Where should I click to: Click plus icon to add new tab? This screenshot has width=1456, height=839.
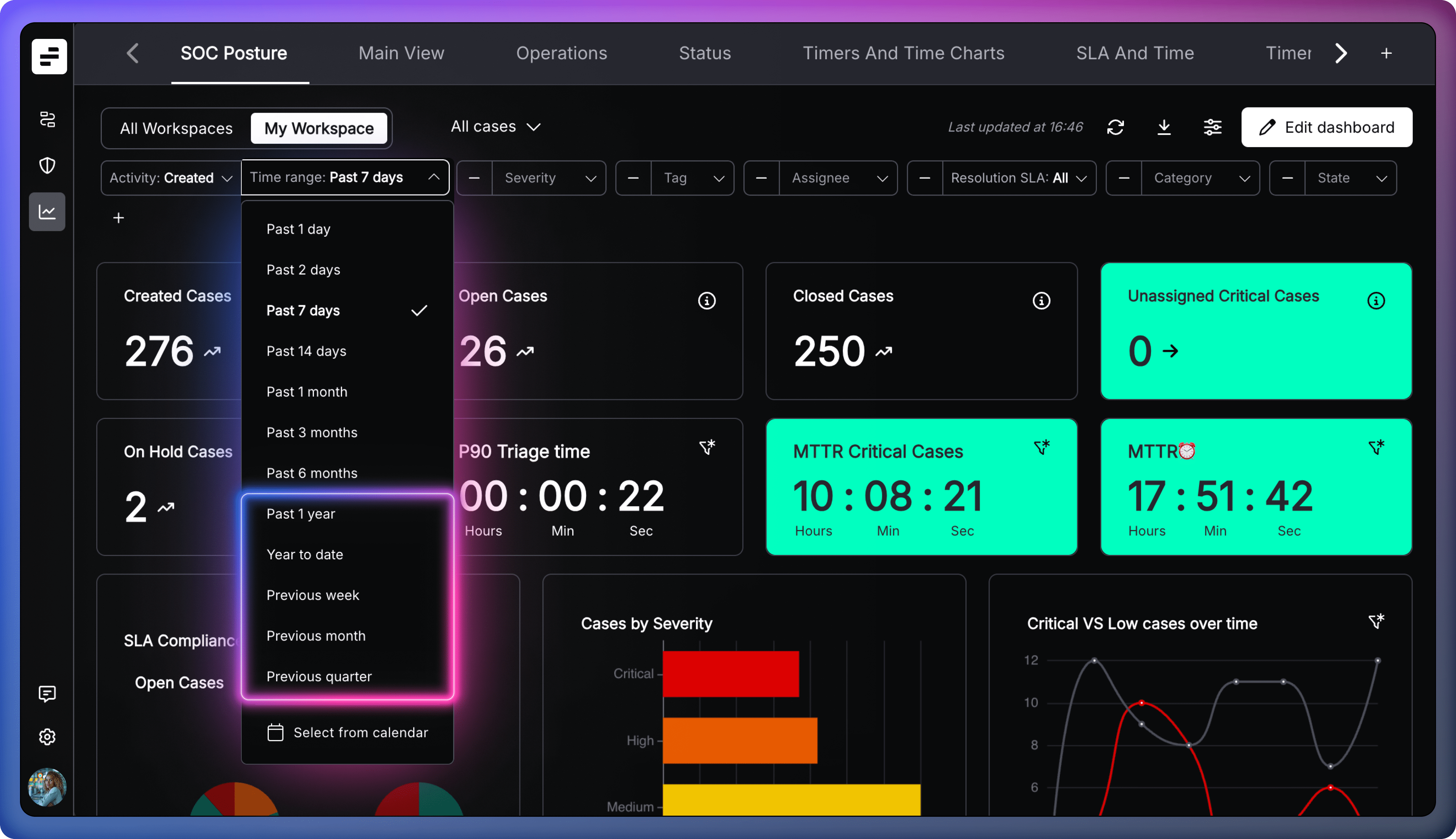[1386, 54]
